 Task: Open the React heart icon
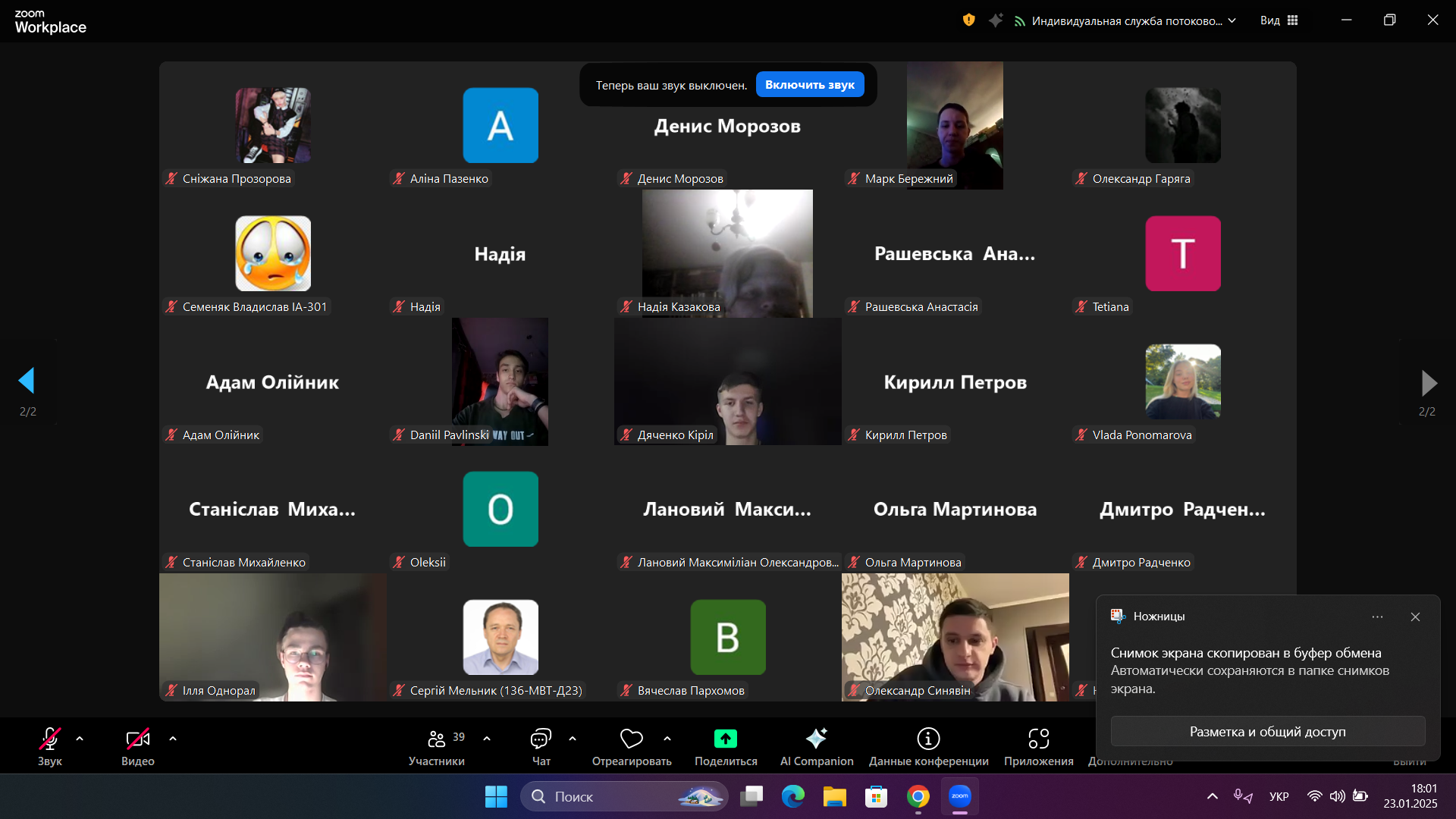coord(631,739)
